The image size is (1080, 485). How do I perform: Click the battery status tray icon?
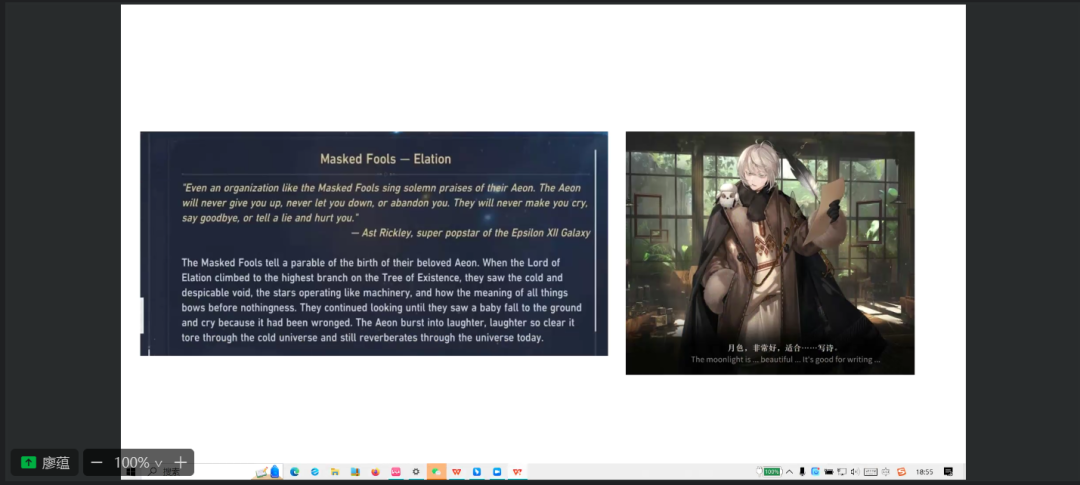pyautogui.click(x=829, y=472)
